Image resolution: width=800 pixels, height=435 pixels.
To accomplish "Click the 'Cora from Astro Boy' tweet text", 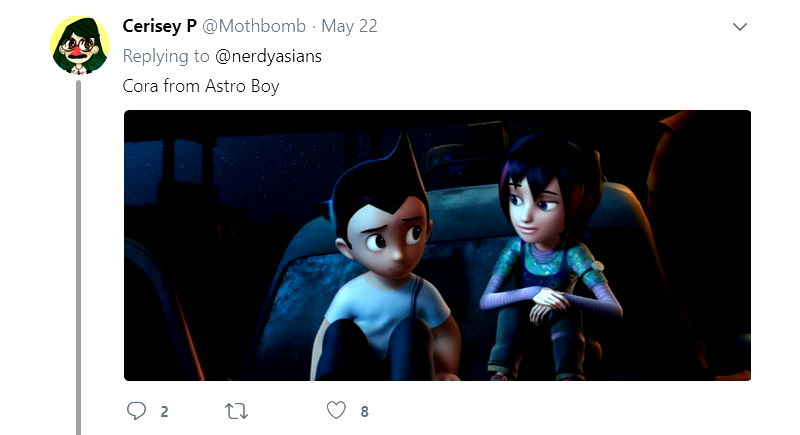I will [201, 86].
